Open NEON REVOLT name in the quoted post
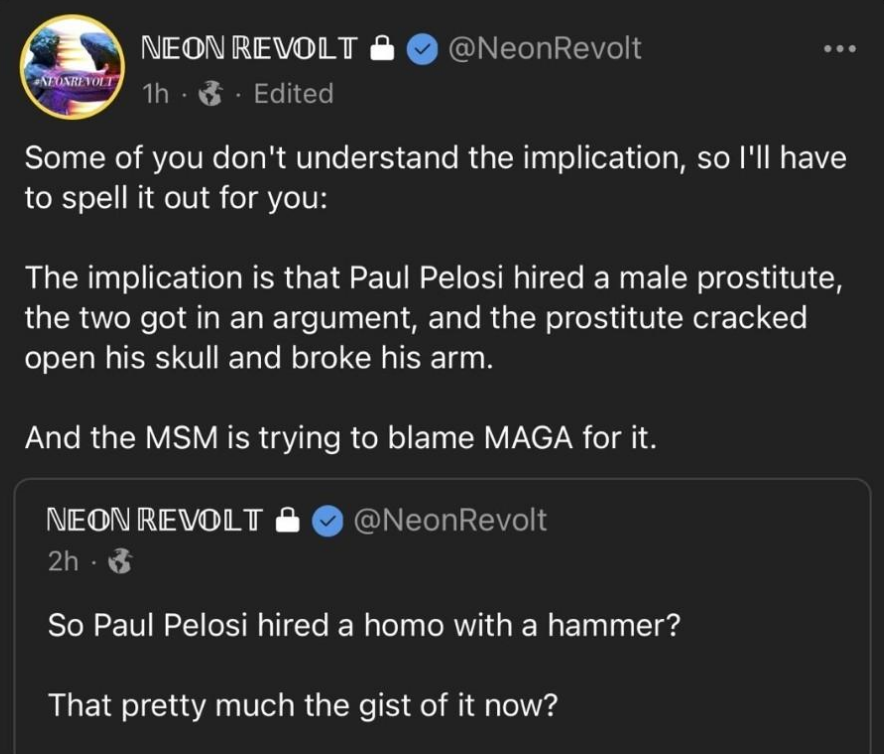This screenshot has height=754, width=884. [155, 520]
